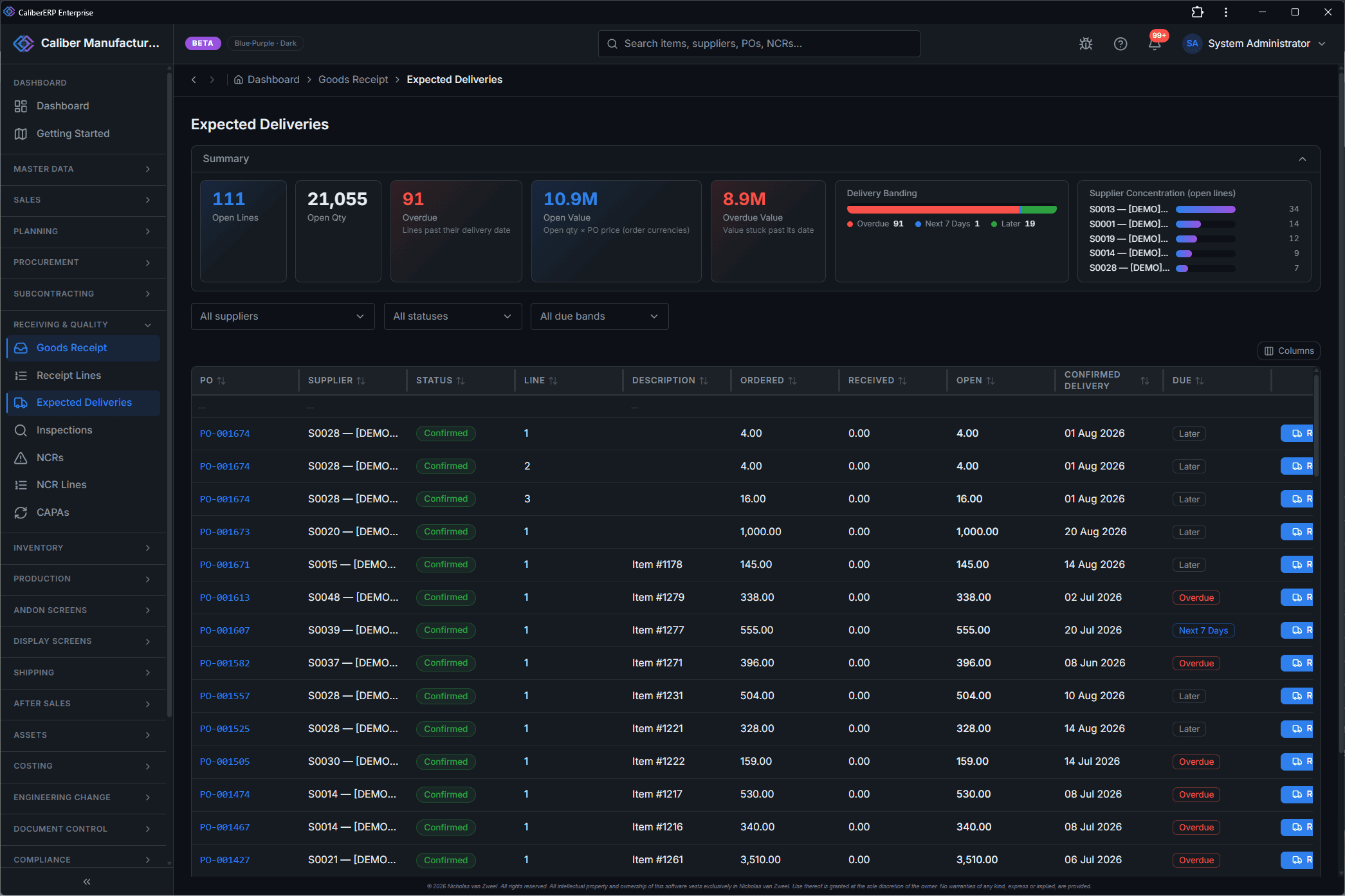Sort by the Ordered column icon
Image resolution: width=1345 pixels, height=896 pixels.
pos(792,381)
